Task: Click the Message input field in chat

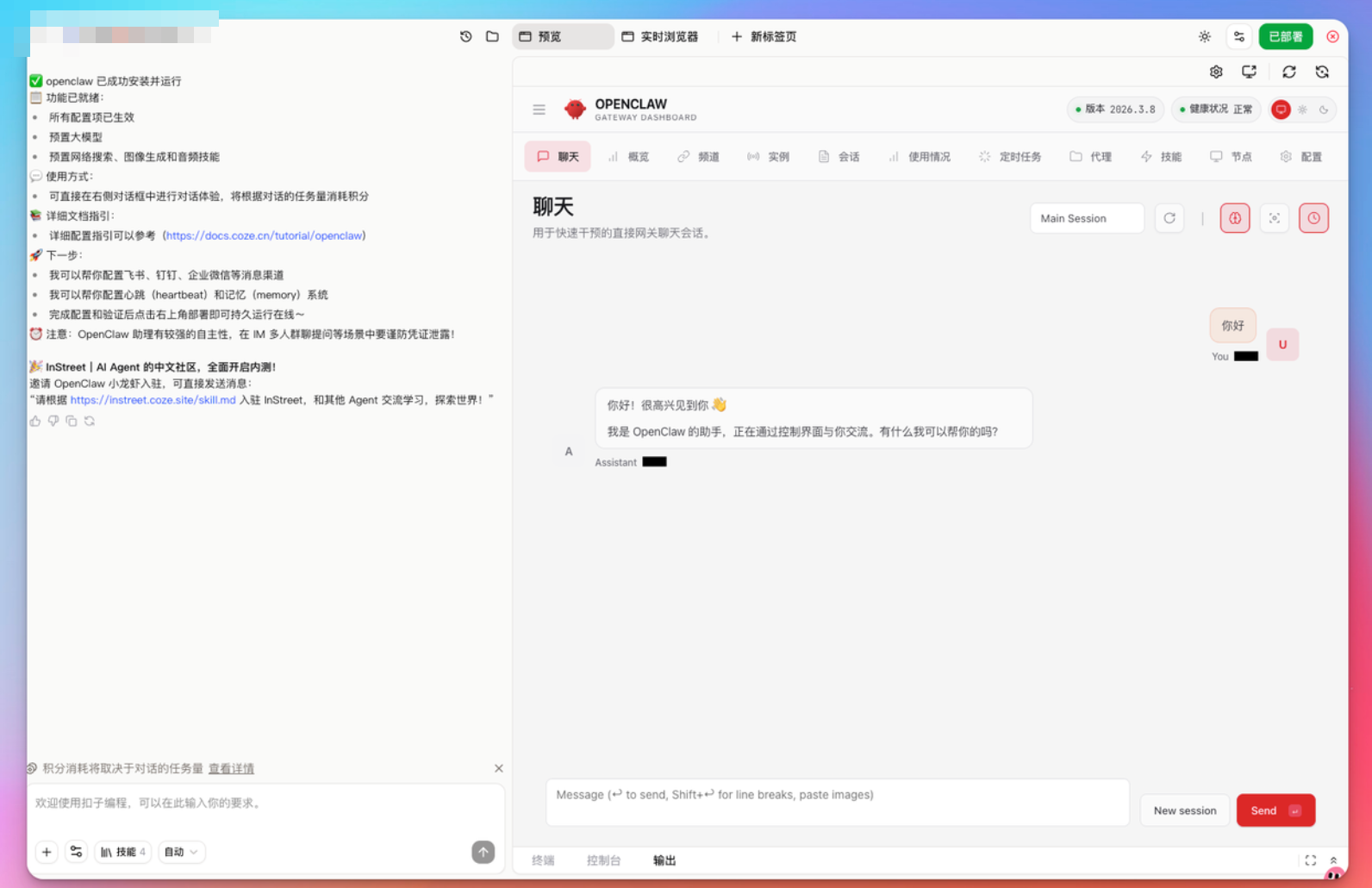Action: 838,803
